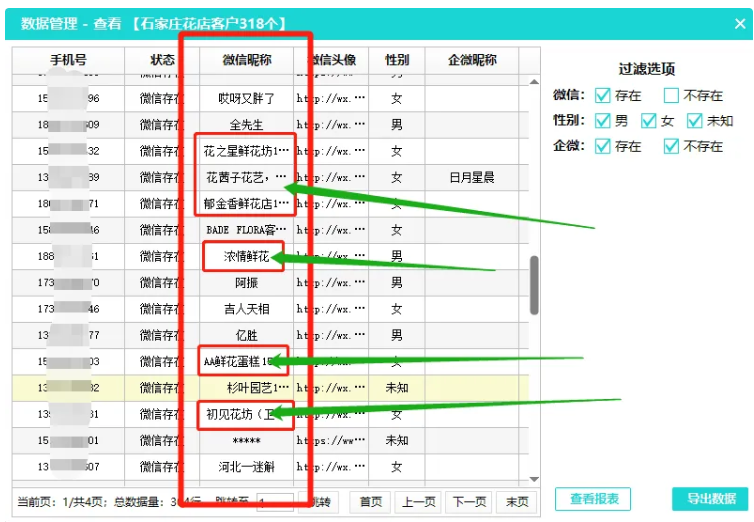This screenshot has height=522, width=754.
Task: Select nickname cell *****
Action: 247,440
